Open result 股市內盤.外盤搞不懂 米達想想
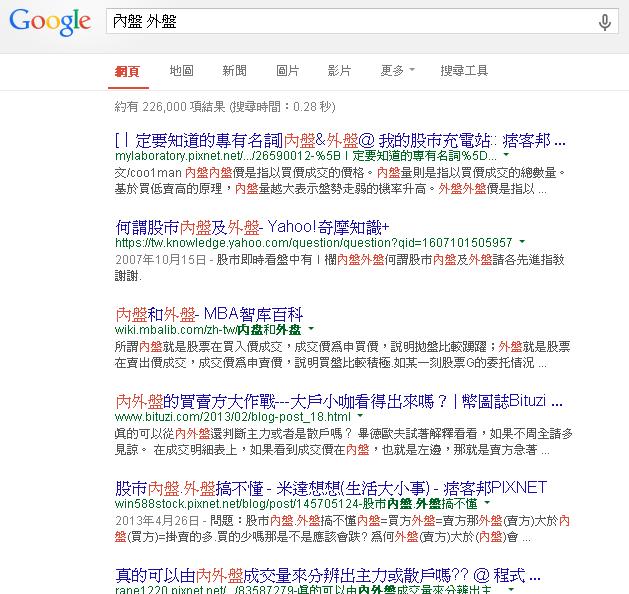Screen dimensions: 629x594 (x=331, y=488)
